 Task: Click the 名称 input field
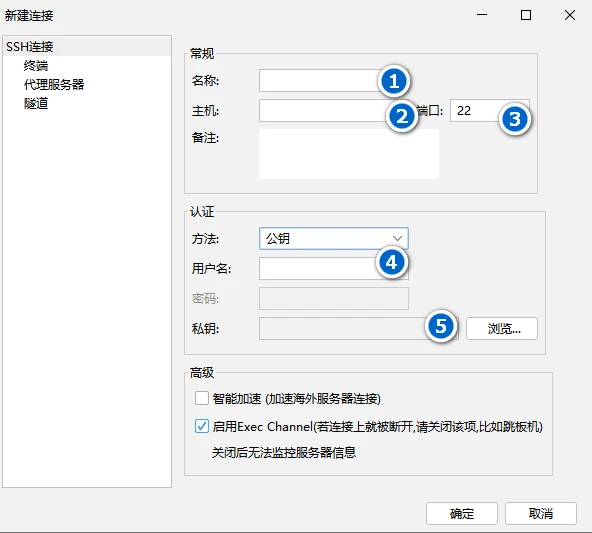333,80
